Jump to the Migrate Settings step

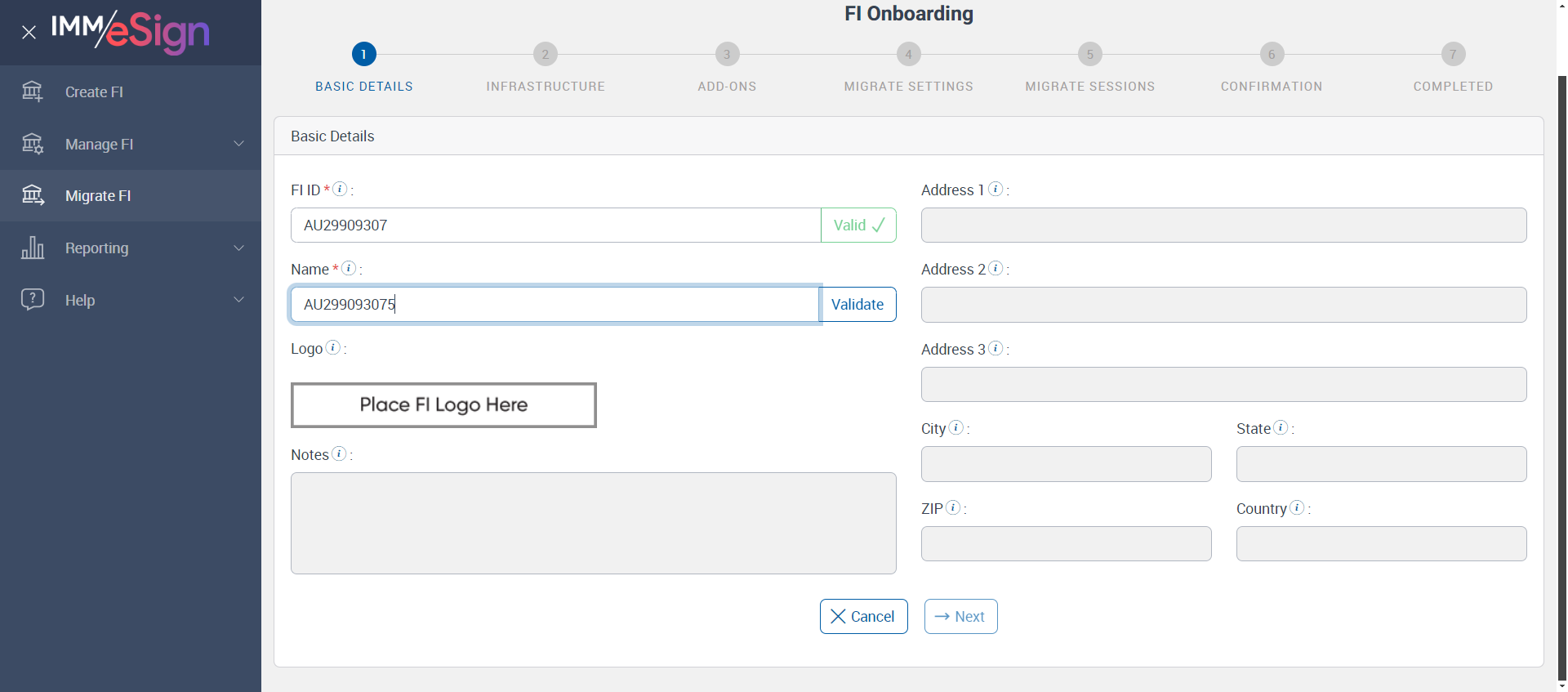pyautogui.click(x=908, y=55)
